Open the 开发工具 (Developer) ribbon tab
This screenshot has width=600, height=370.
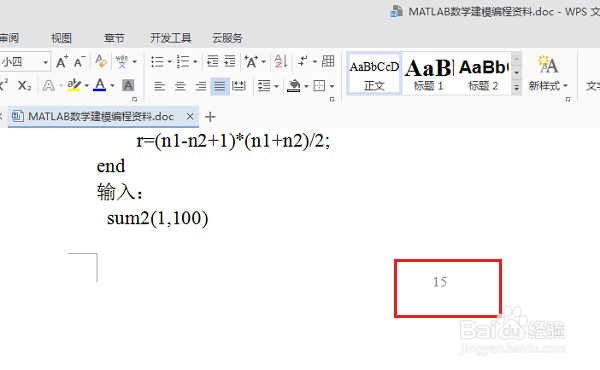pos(171,38)
